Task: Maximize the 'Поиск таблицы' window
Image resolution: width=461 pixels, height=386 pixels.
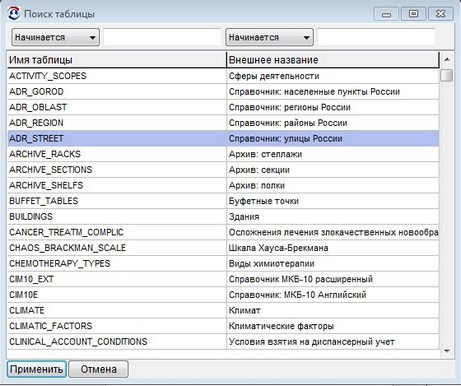Action: point(413,14)
